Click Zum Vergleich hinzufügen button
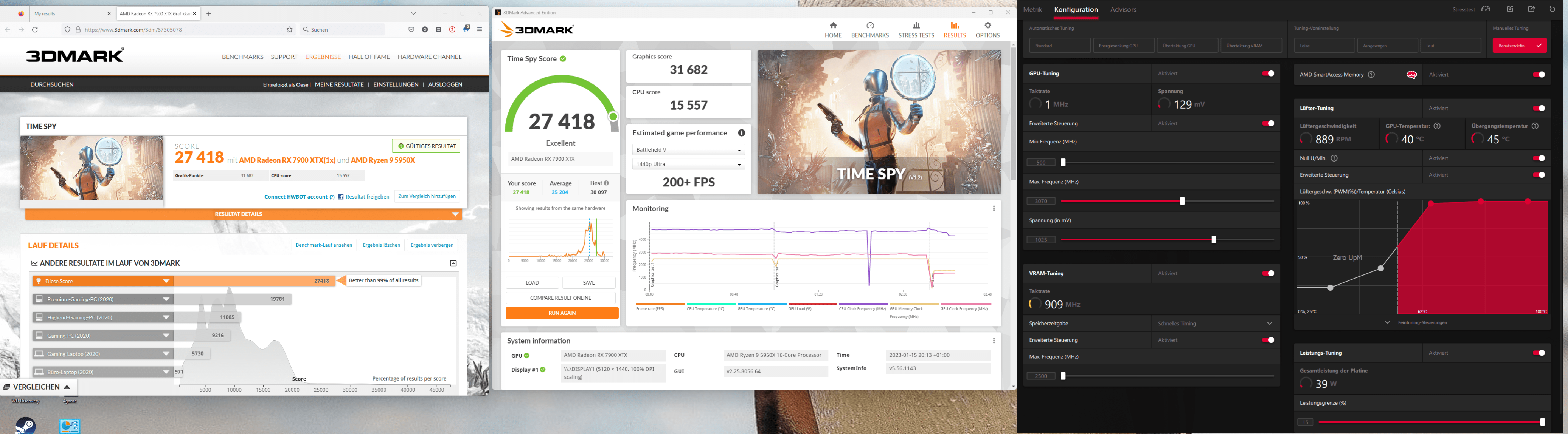The width and height of the screenshot is (1568, 434). tap(427, 196)
